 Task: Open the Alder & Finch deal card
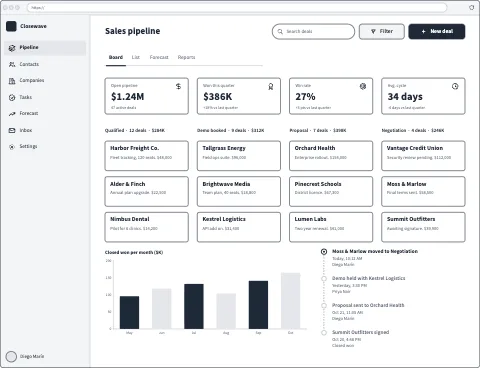146,191
